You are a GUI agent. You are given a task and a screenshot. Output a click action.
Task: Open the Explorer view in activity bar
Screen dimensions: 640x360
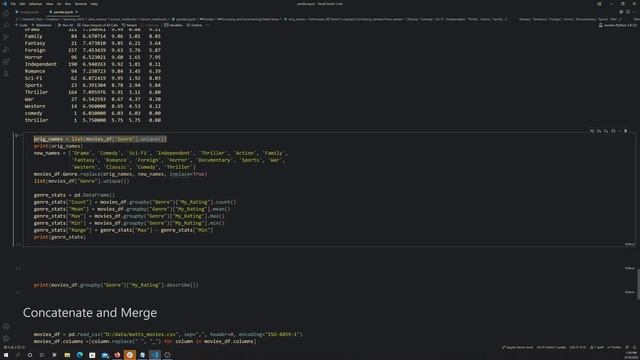click(x=6, y=13)
